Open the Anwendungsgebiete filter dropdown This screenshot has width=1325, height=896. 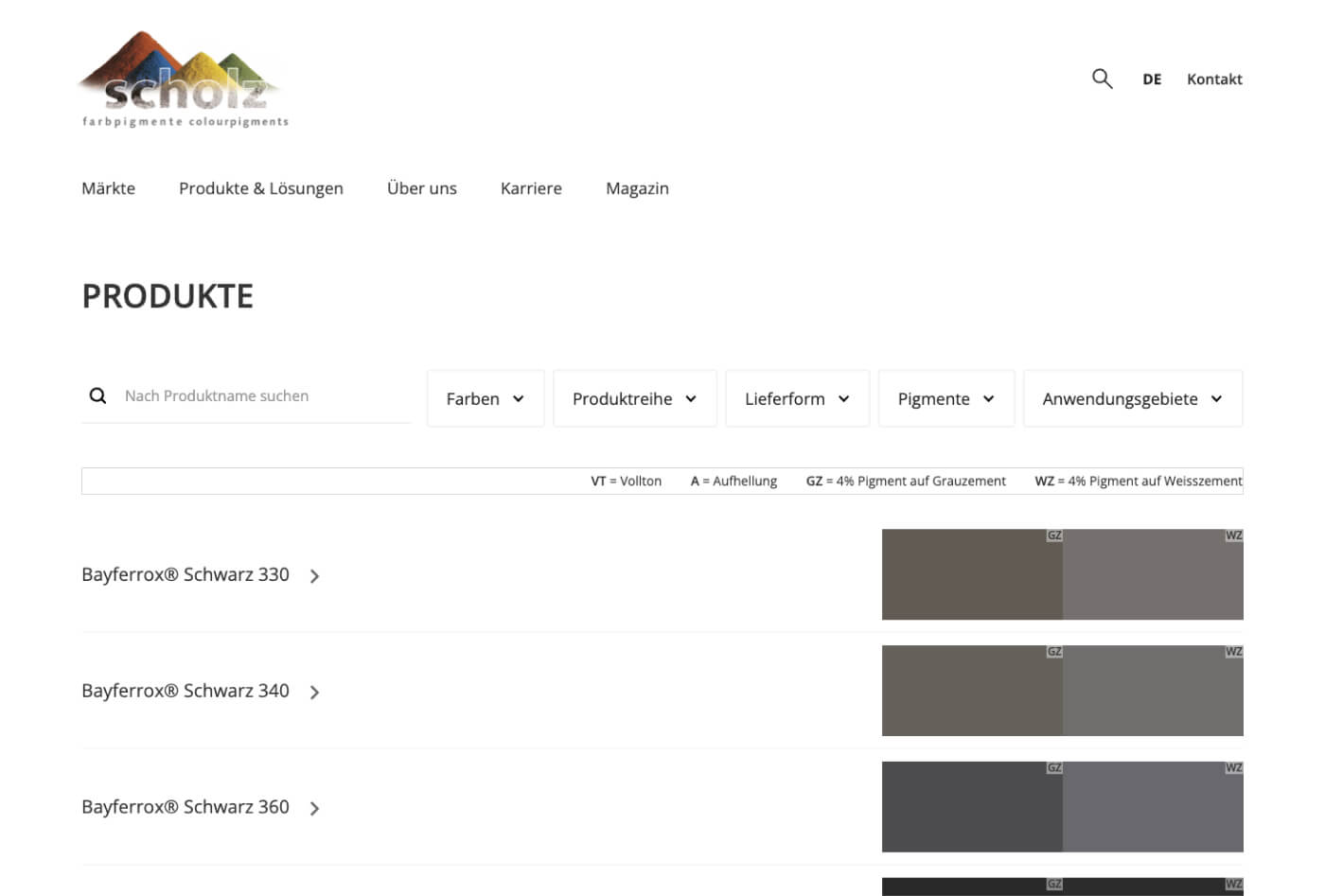[x=1133, y=398]
